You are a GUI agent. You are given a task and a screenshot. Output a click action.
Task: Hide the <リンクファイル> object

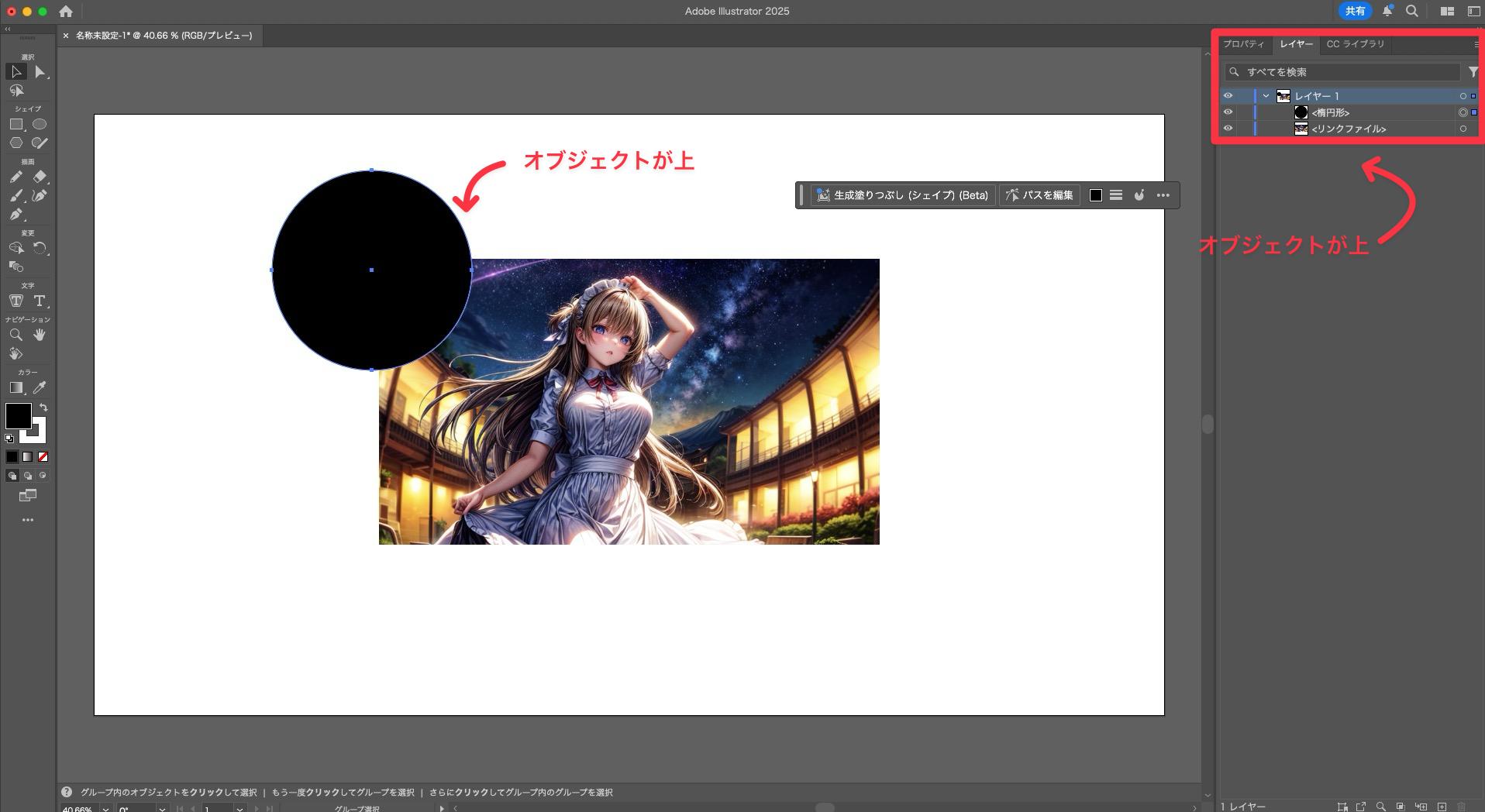pyautogui.click(x=1228, y=129)
